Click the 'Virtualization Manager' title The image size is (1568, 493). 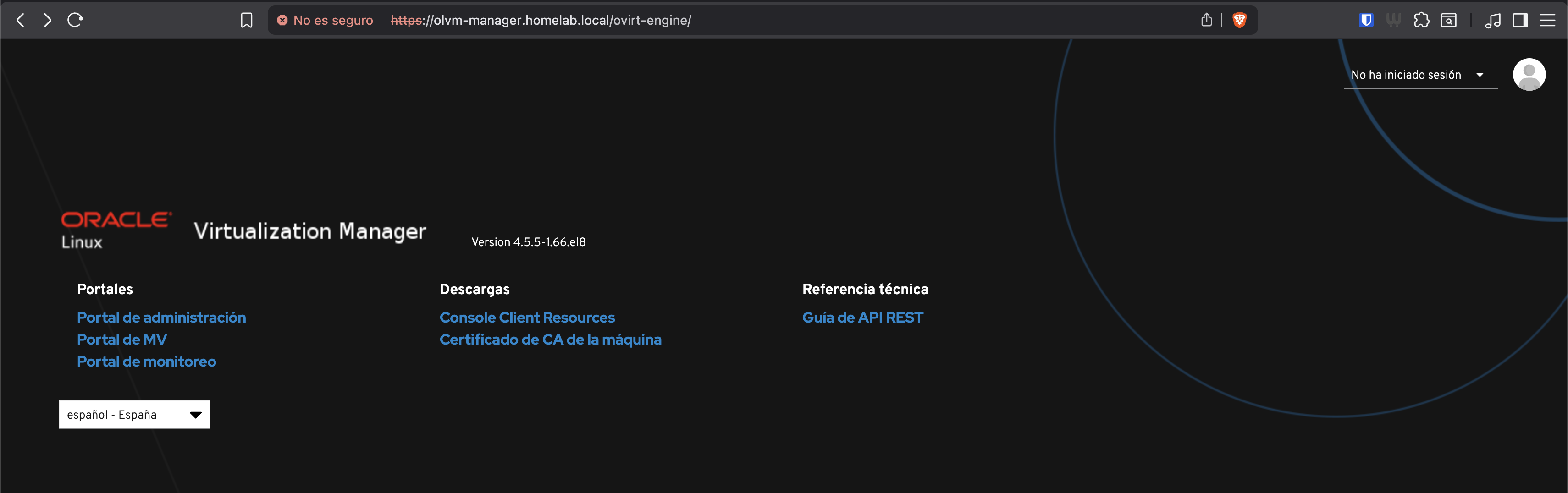pyautogui.click(x=310, y=231)
